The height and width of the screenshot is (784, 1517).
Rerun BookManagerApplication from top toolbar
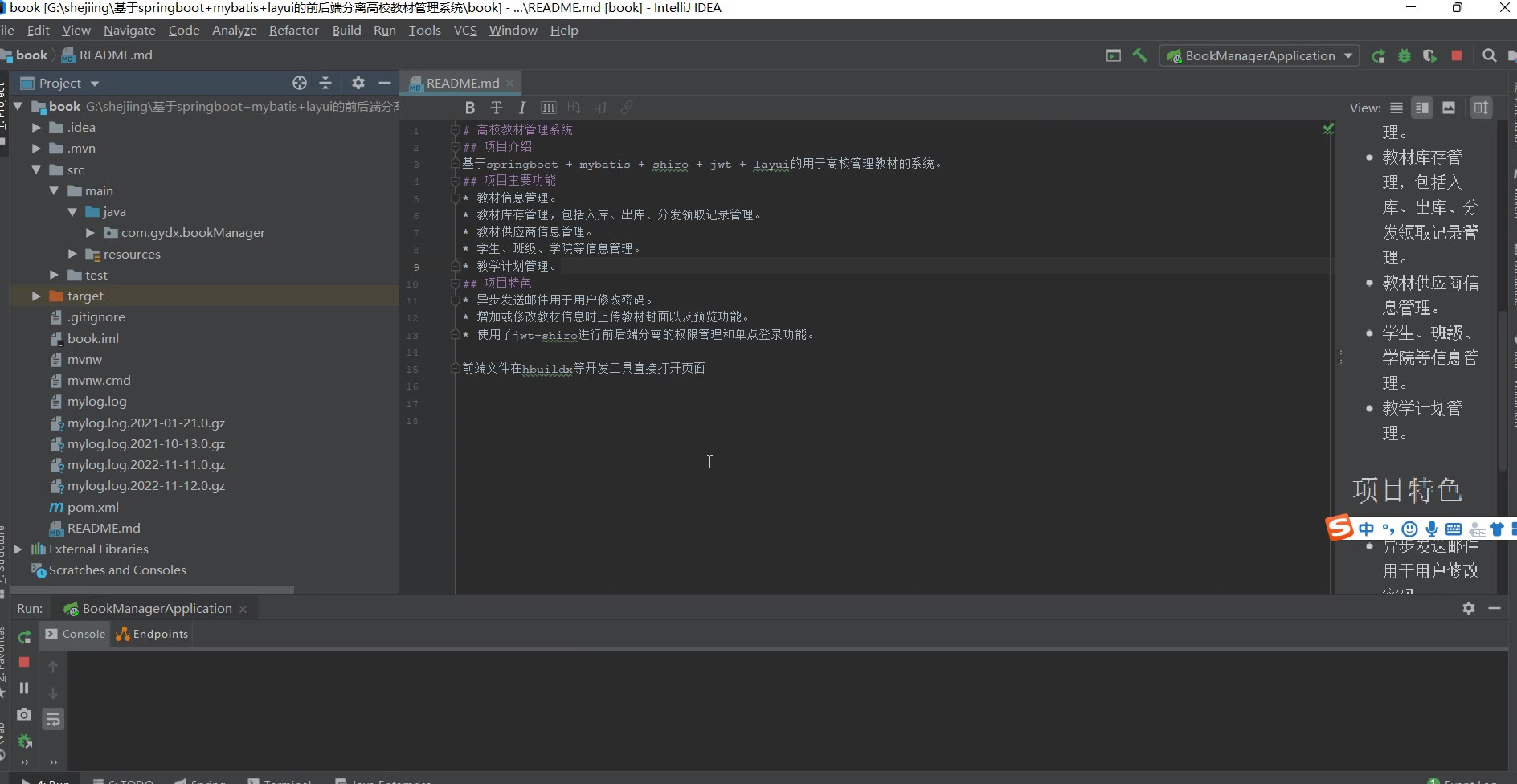(x=1378, y=55)
